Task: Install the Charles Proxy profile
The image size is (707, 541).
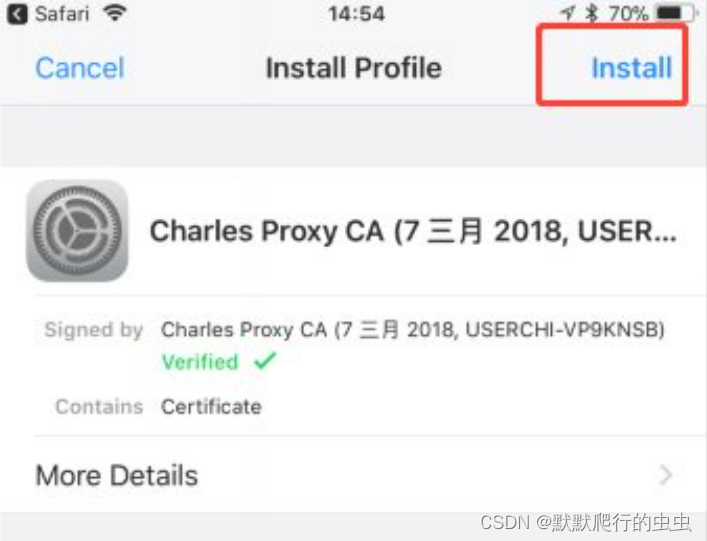Action: click(631, 68)
